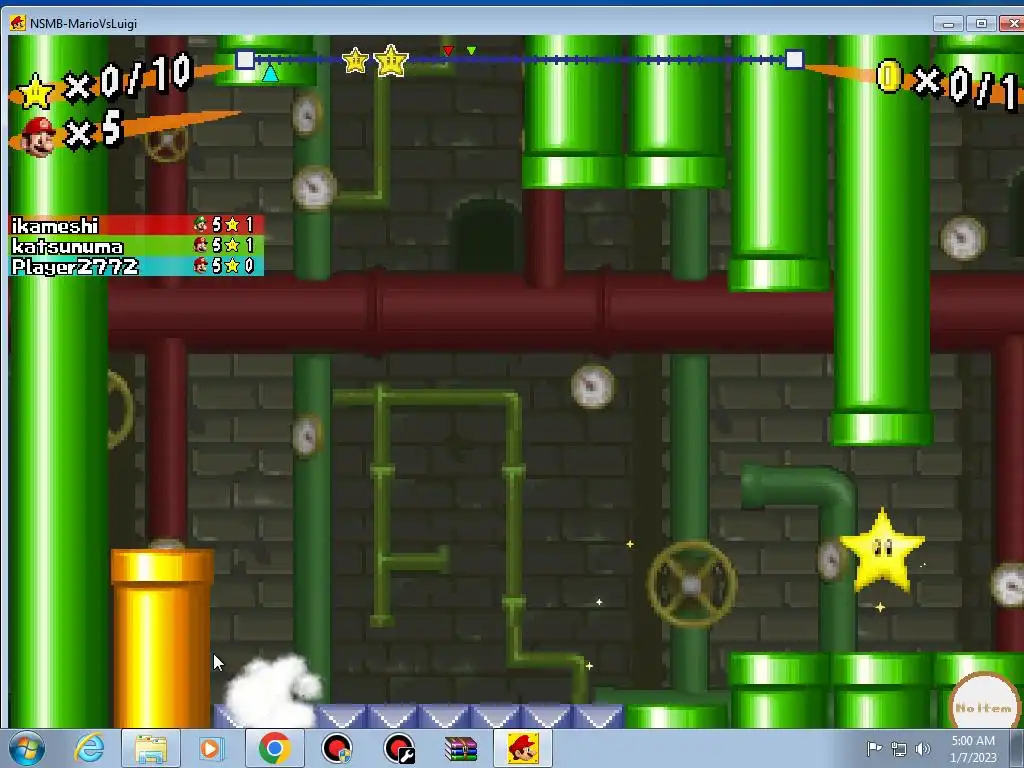Image resolution: width=1024 pixels, height=768 pixels.
Task: Click the left end square of the track
Action: point(245,59)
